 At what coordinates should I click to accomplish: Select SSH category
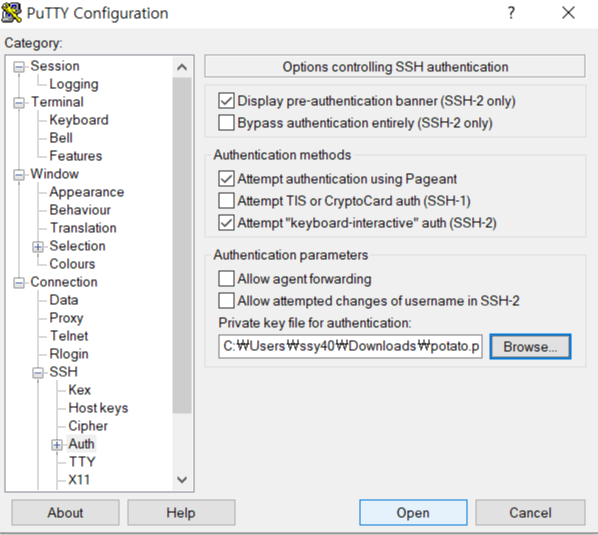[x=63, y=372]
